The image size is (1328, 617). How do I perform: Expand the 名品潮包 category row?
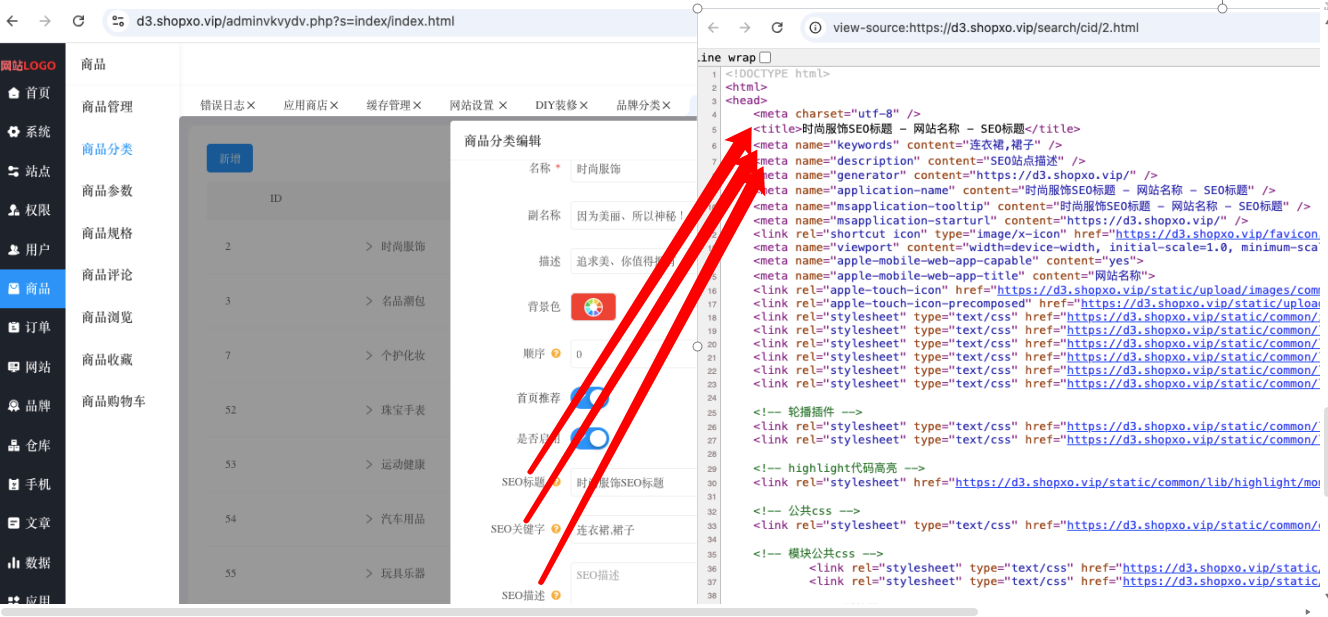pyautogui.click(x=369, y=301)
